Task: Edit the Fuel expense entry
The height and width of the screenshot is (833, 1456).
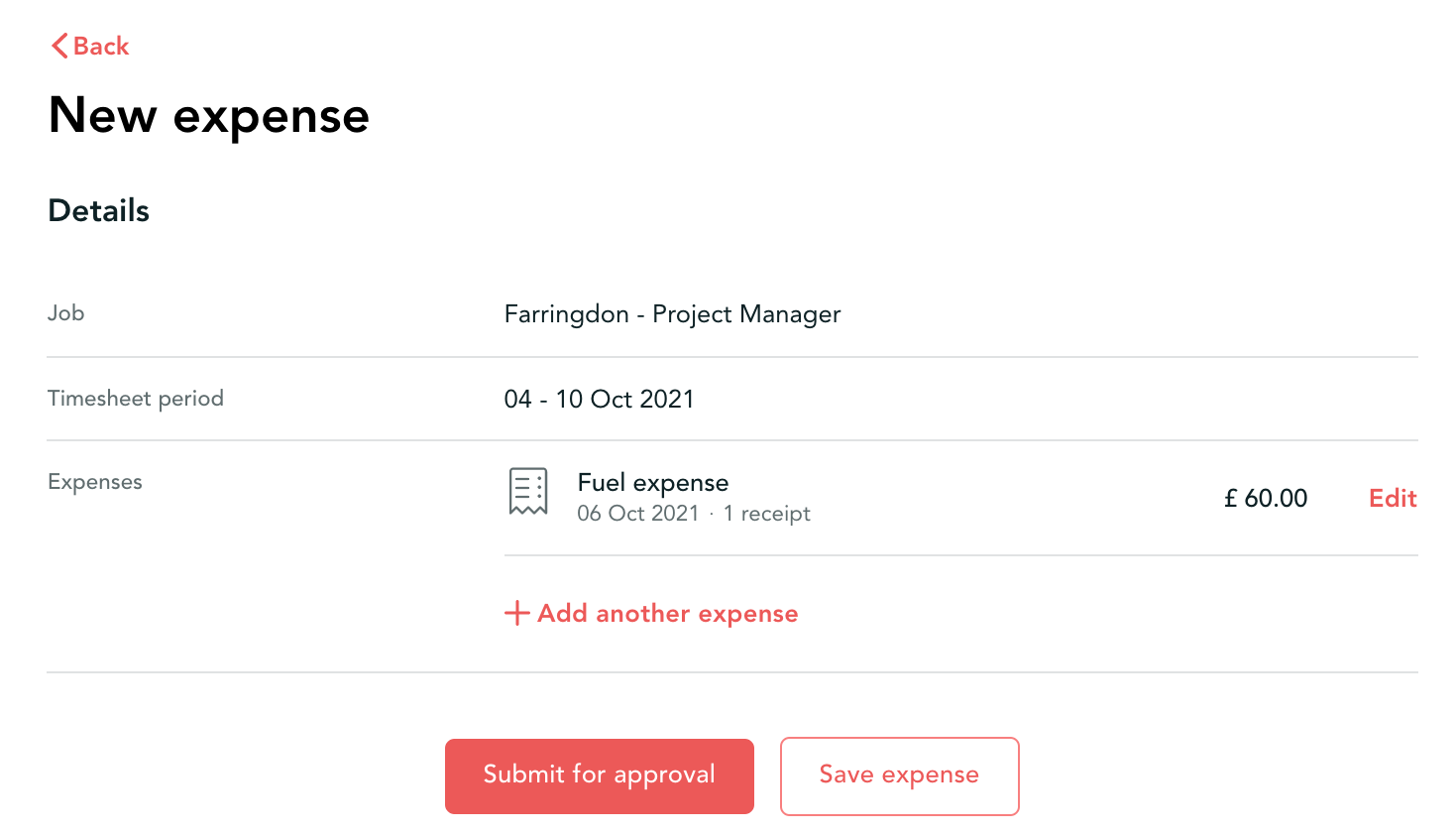Action: pyautogui.click(x=1392, y=499)
